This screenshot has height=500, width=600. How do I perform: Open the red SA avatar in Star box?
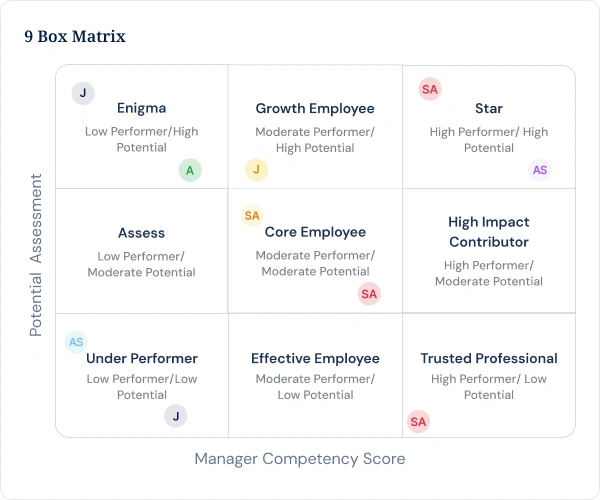430,89
